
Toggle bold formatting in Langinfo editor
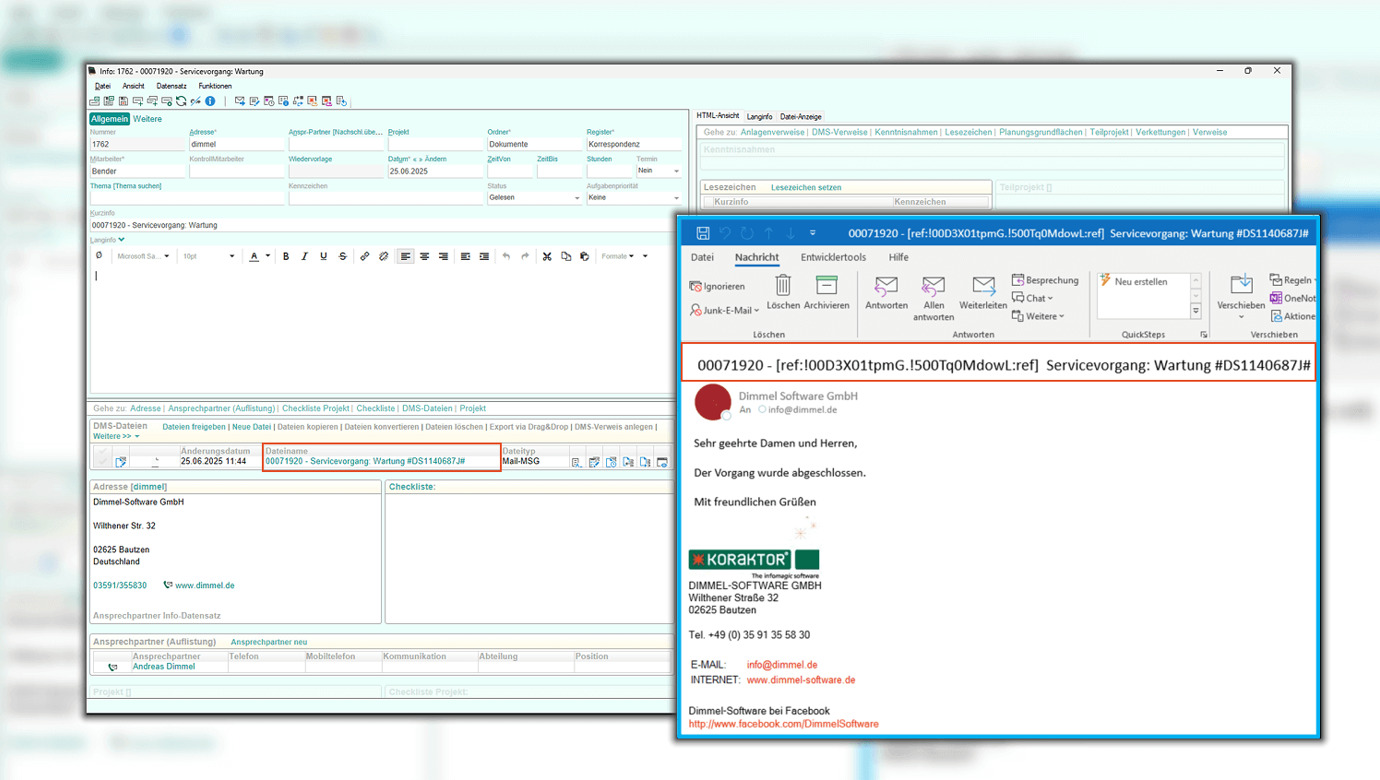(286, 257)
